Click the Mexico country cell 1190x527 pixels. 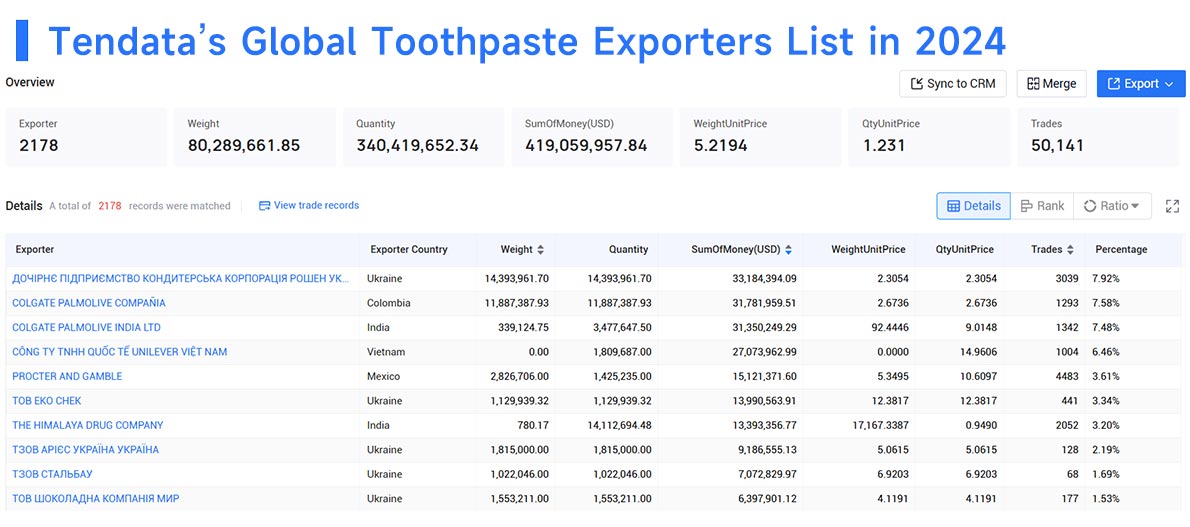click(x=383, y=376)
